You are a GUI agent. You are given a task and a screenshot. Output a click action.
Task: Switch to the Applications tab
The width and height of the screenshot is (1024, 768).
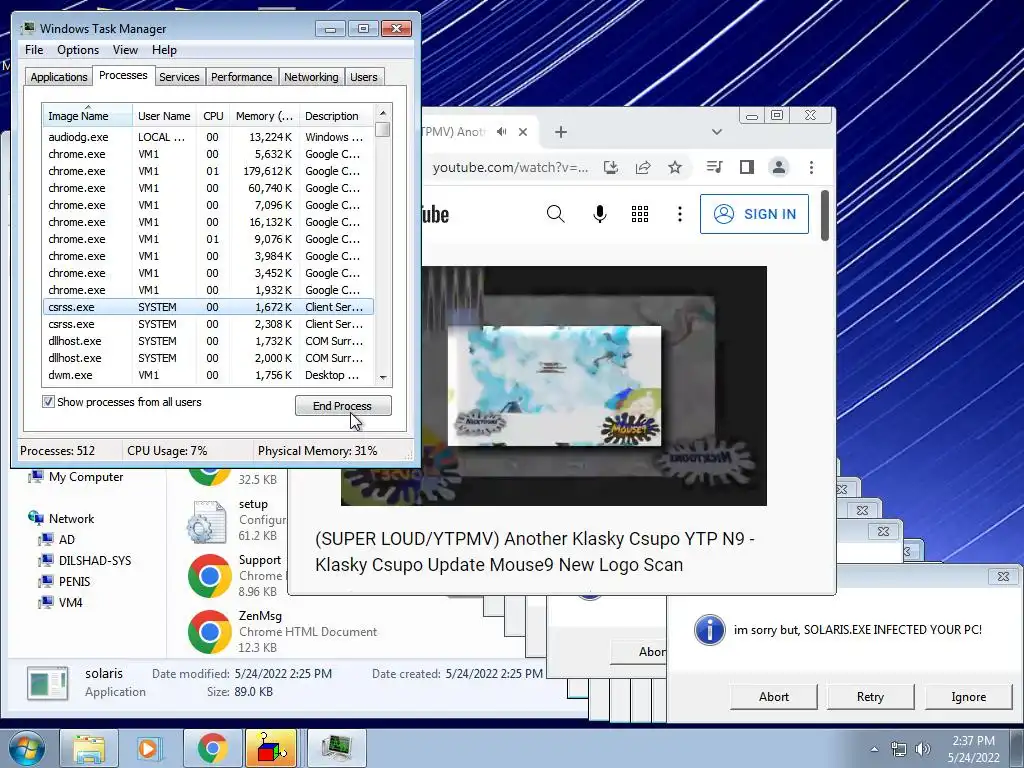click(x=59, y=77)
